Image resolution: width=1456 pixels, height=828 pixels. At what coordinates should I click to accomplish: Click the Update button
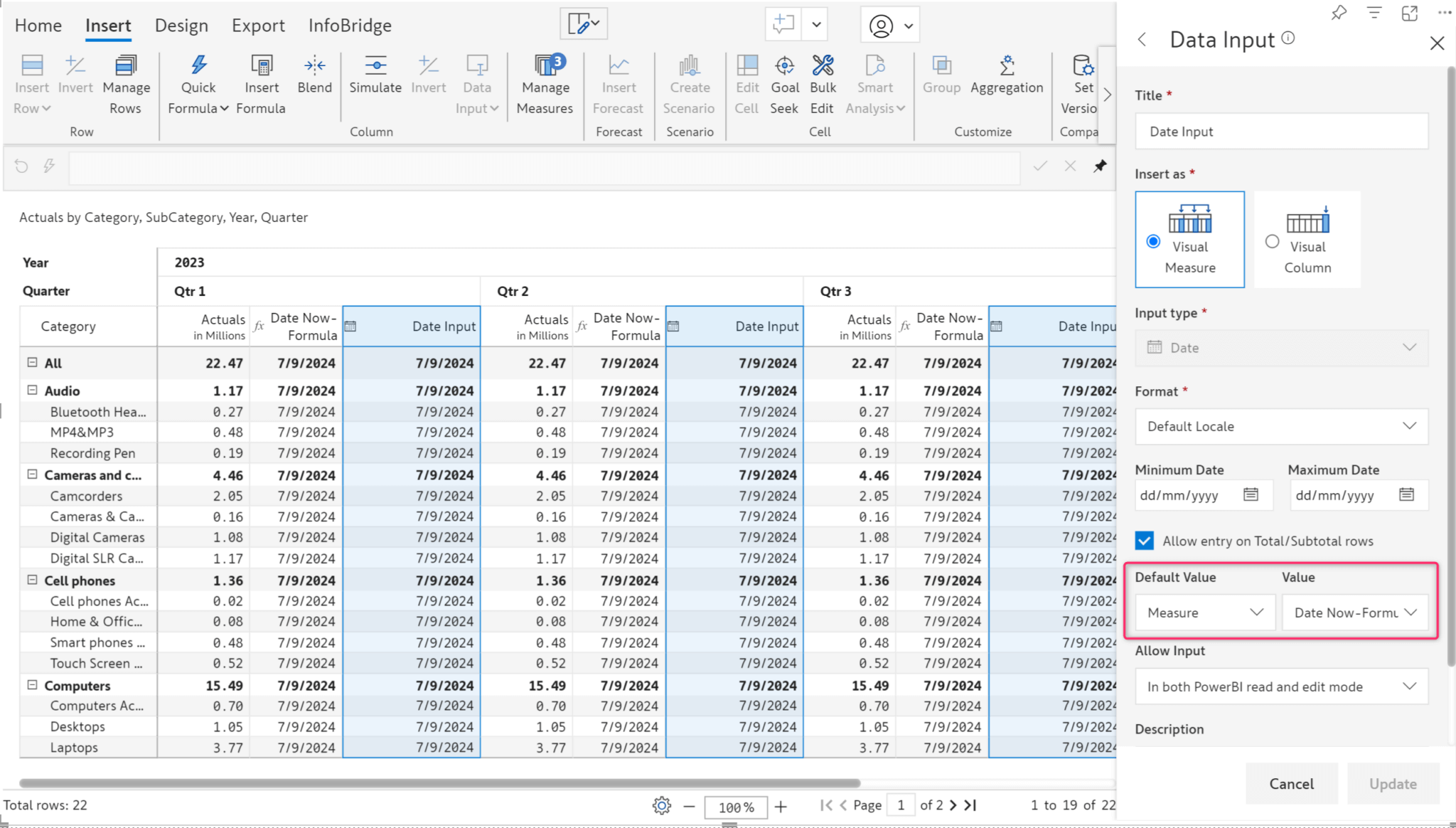(x=1393, y=783)
